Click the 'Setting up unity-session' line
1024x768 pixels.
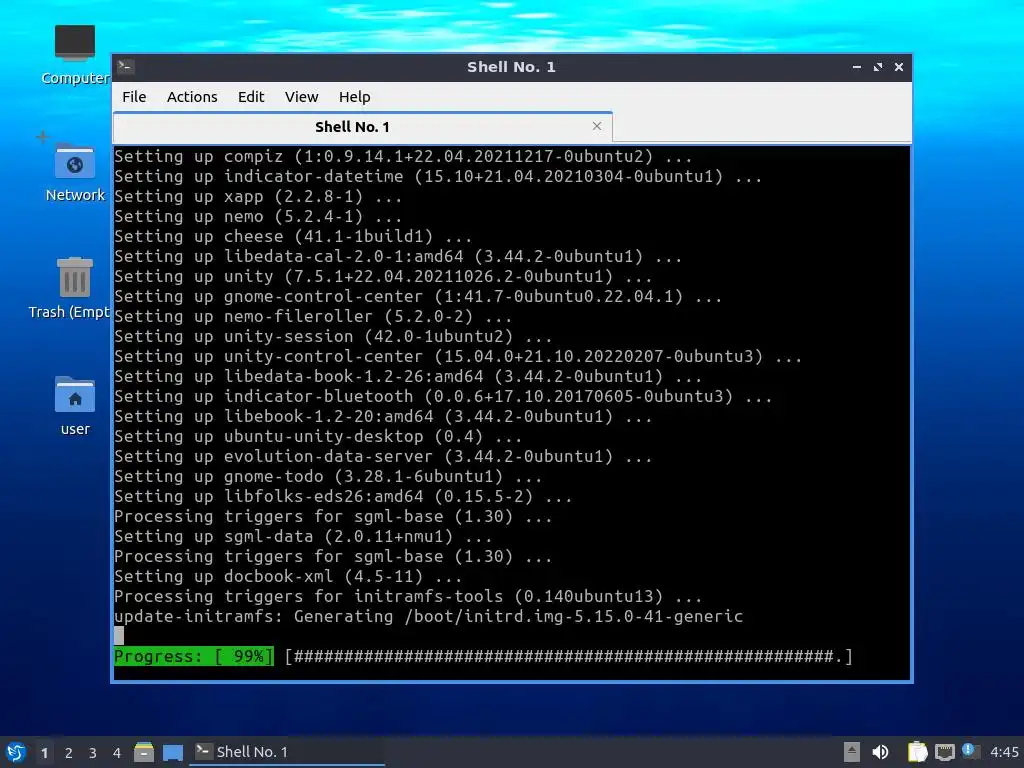point(333,336)
